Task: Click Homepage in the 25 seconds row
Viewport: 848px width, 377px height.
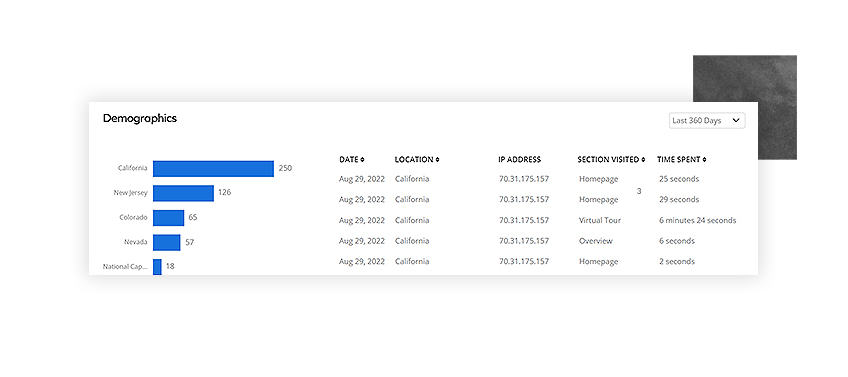Action: click(x=598, y=179)
